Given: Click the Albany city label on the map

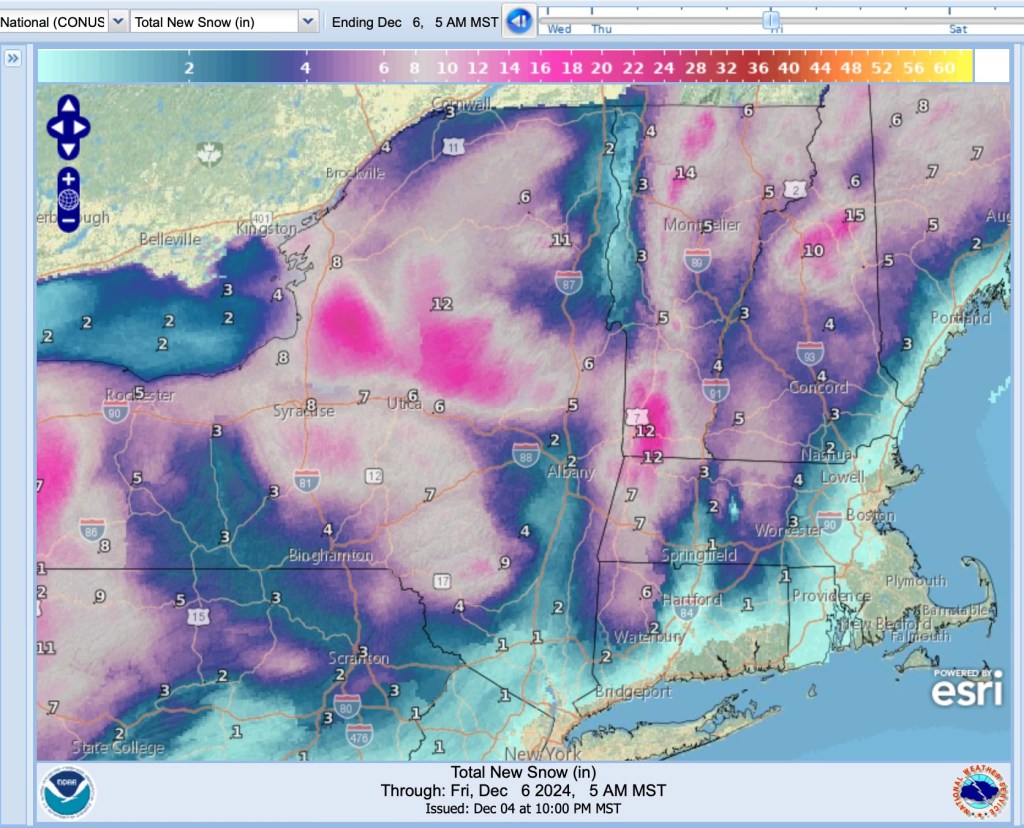Looking at the screenshot, I should (571, 472).
